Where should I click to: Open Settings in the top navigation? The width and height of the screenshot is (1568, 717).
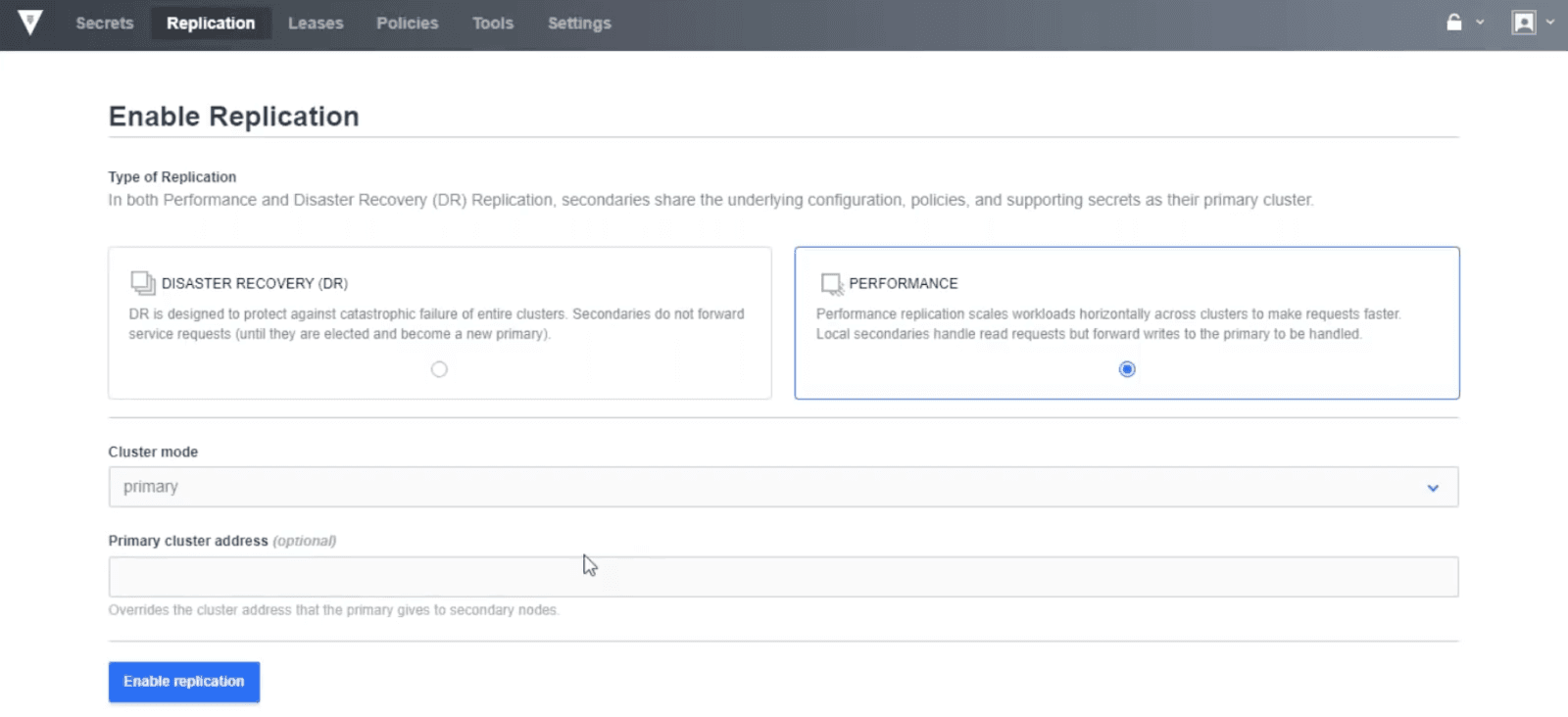tap(579, 24)
